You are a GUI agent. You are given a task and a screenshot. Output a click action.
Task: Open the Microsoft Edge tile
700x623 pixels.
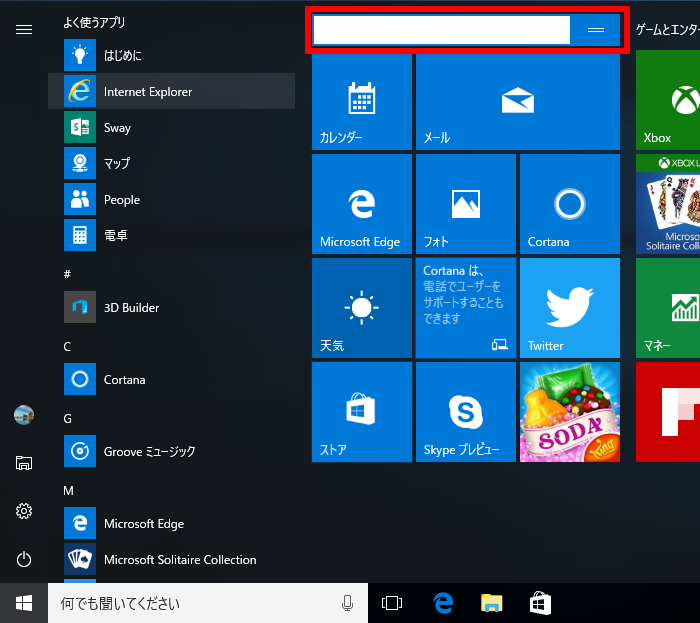(362, 204)
